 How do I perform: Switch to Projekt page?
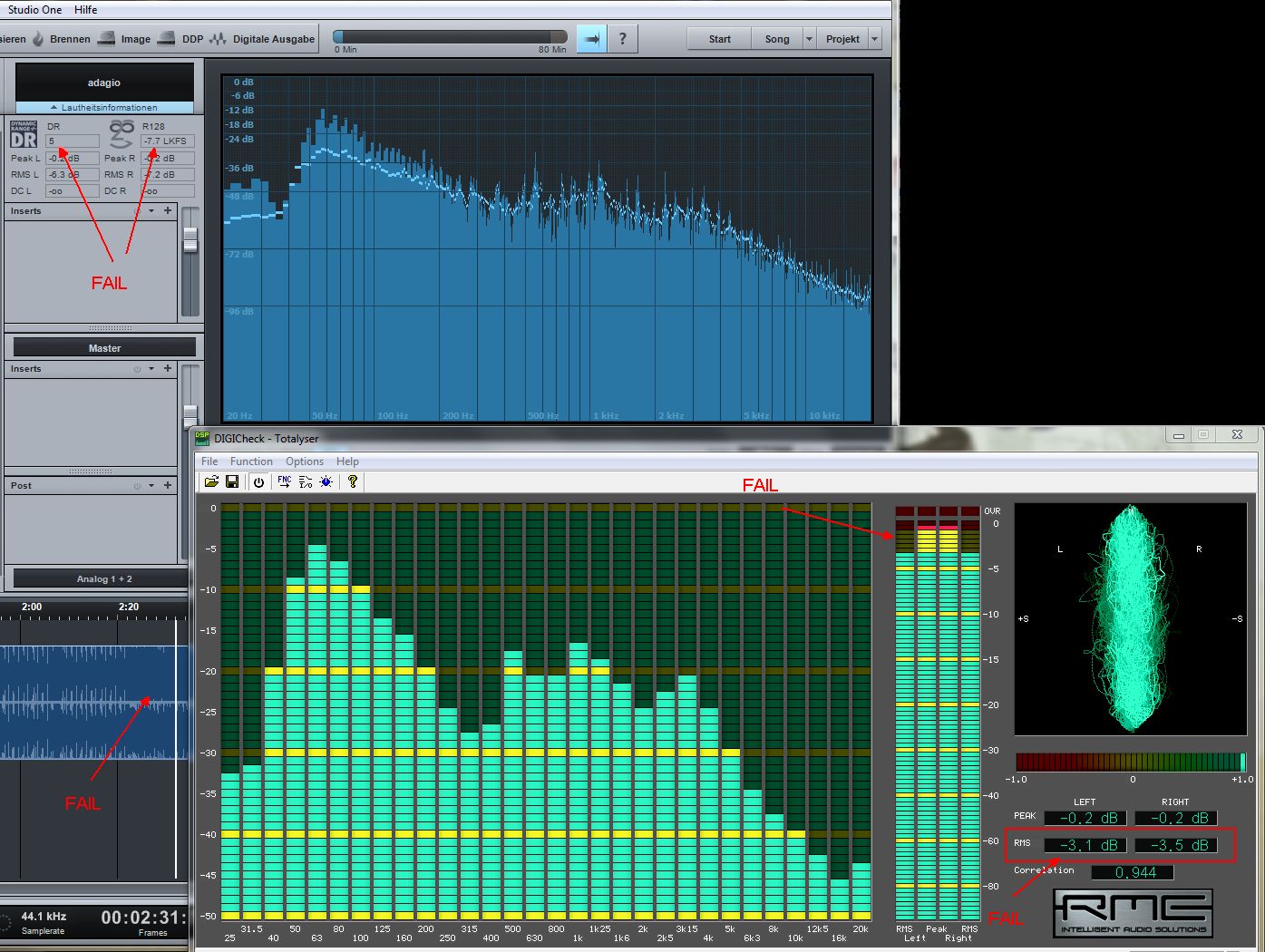[x=842, y=39]
